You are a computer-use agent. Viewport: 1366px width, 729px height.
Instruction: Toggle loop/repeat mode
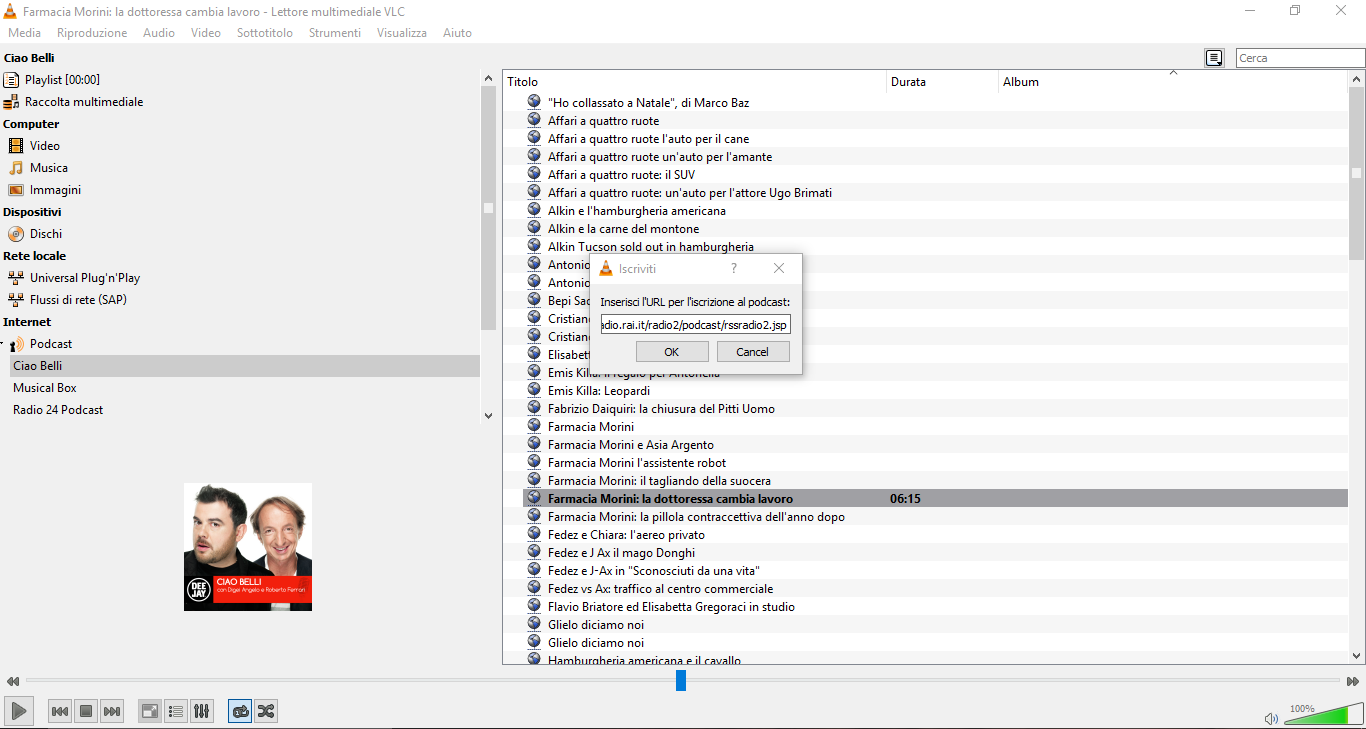240,711
